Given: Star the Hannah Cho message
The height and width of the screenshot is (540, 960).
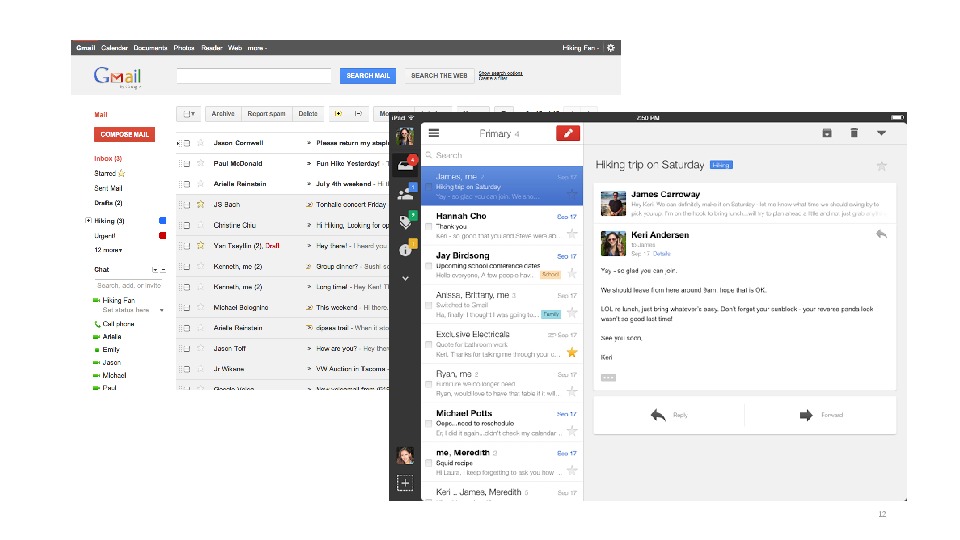Looking at the screenshot, I should click(572, 233).
